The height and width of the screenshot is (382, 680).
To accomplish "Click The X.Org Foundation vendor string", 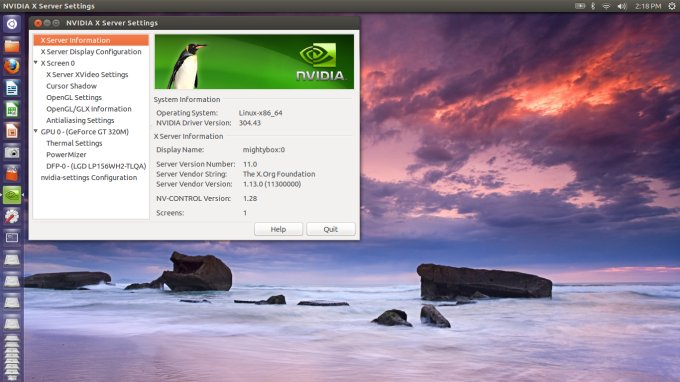I will click(279, 174).
